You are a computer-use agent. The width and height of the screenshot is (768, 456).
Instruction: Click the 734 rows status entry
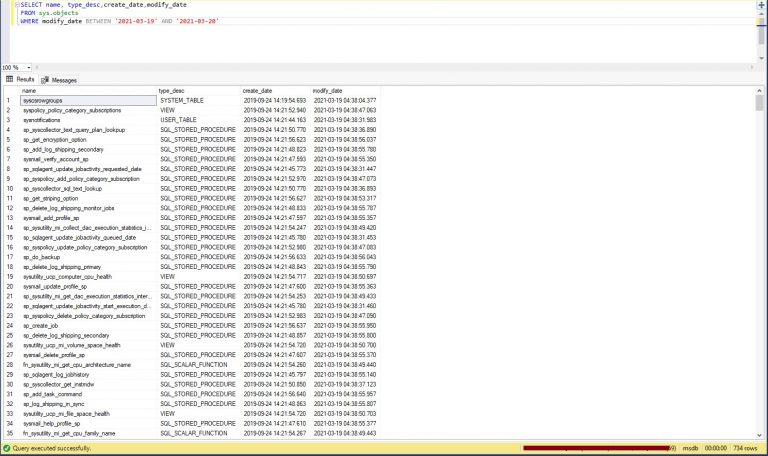tap(745, 448)
